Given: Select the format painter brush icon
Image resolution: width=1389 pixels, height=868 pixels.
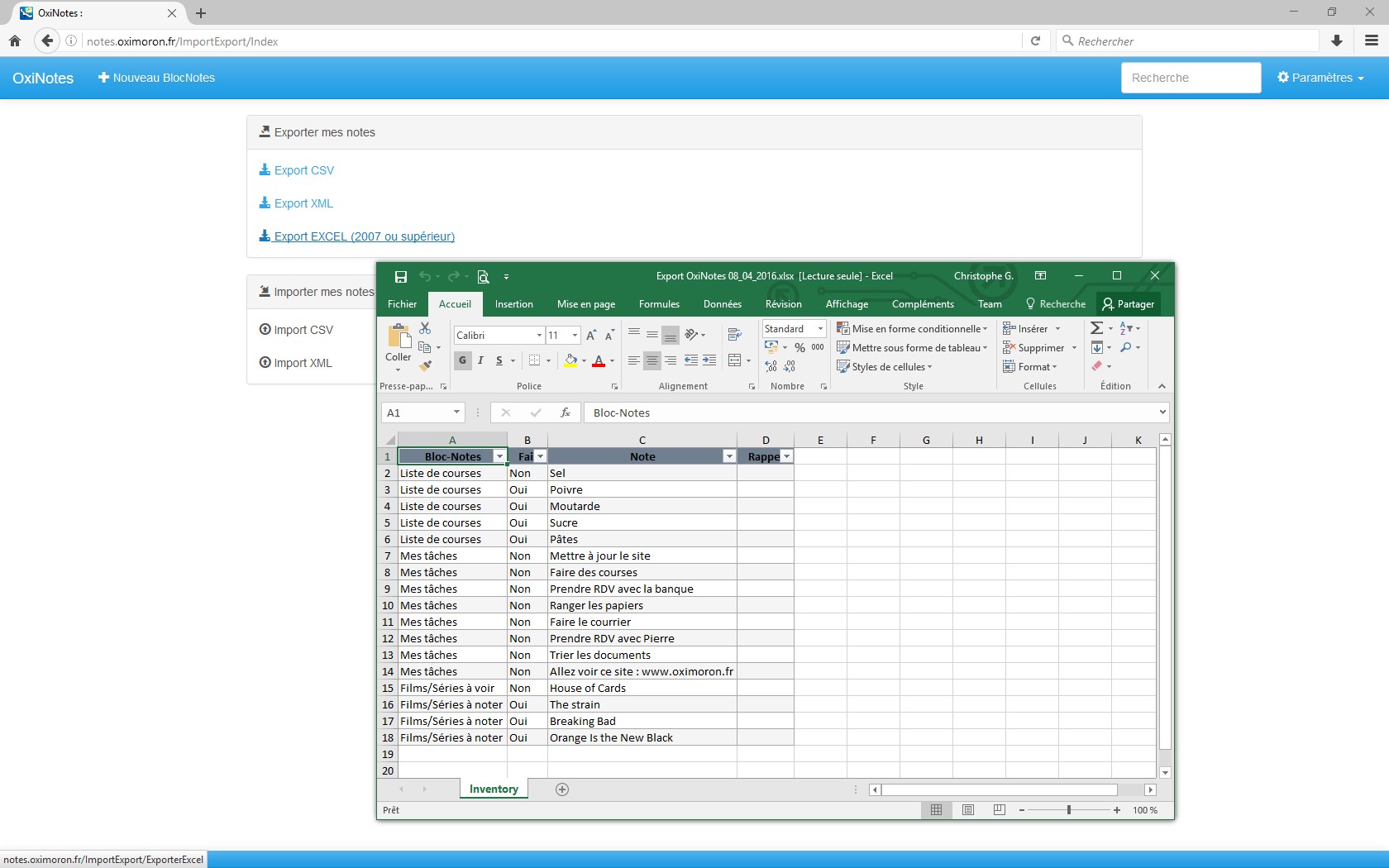Looking at the screenshot, I should pos(425,365).
